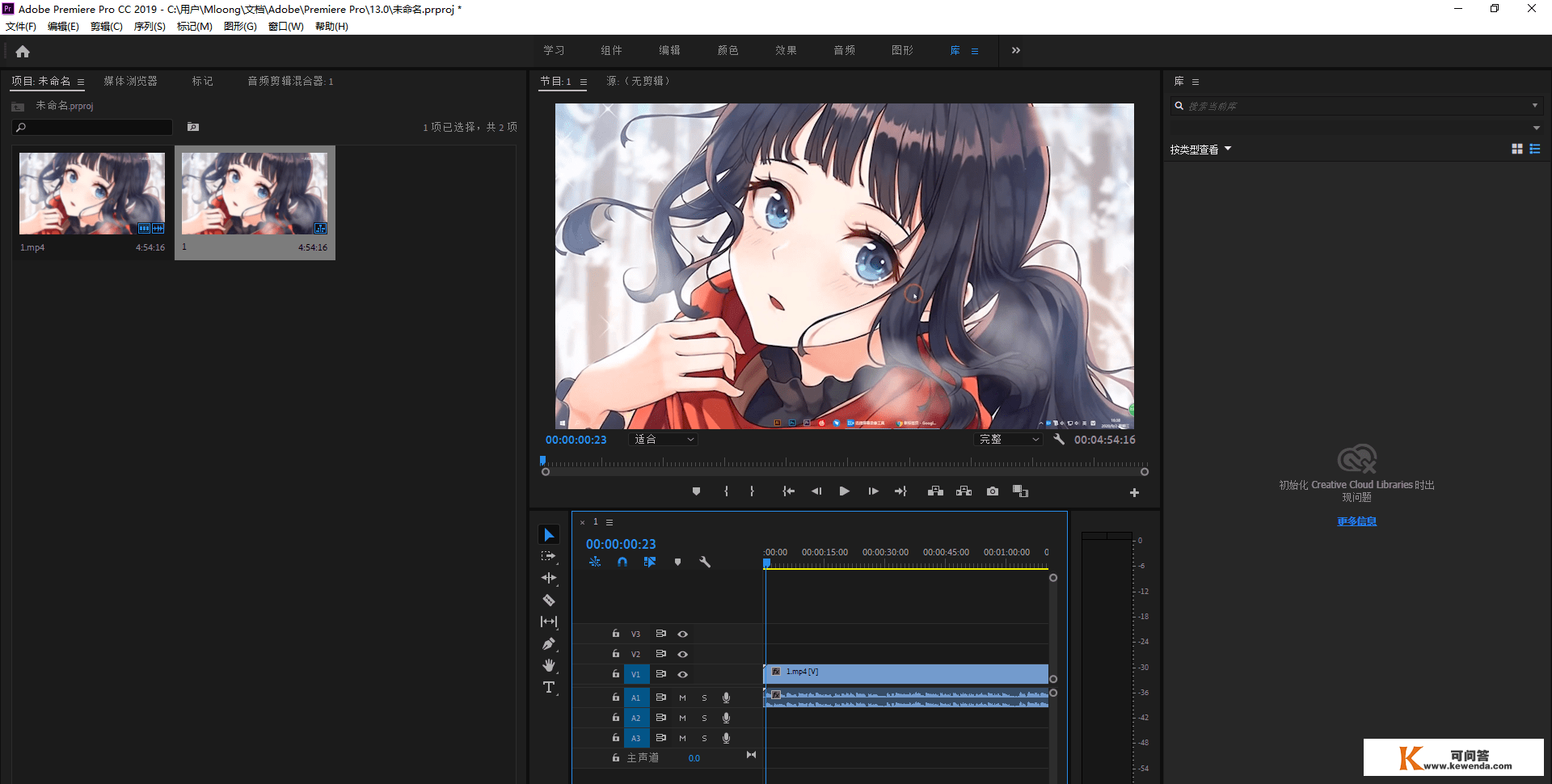Open playback resolution dropdown 完整
Image resolution: width=1552 pixels, height=784 pixels.
point(1010,439)
